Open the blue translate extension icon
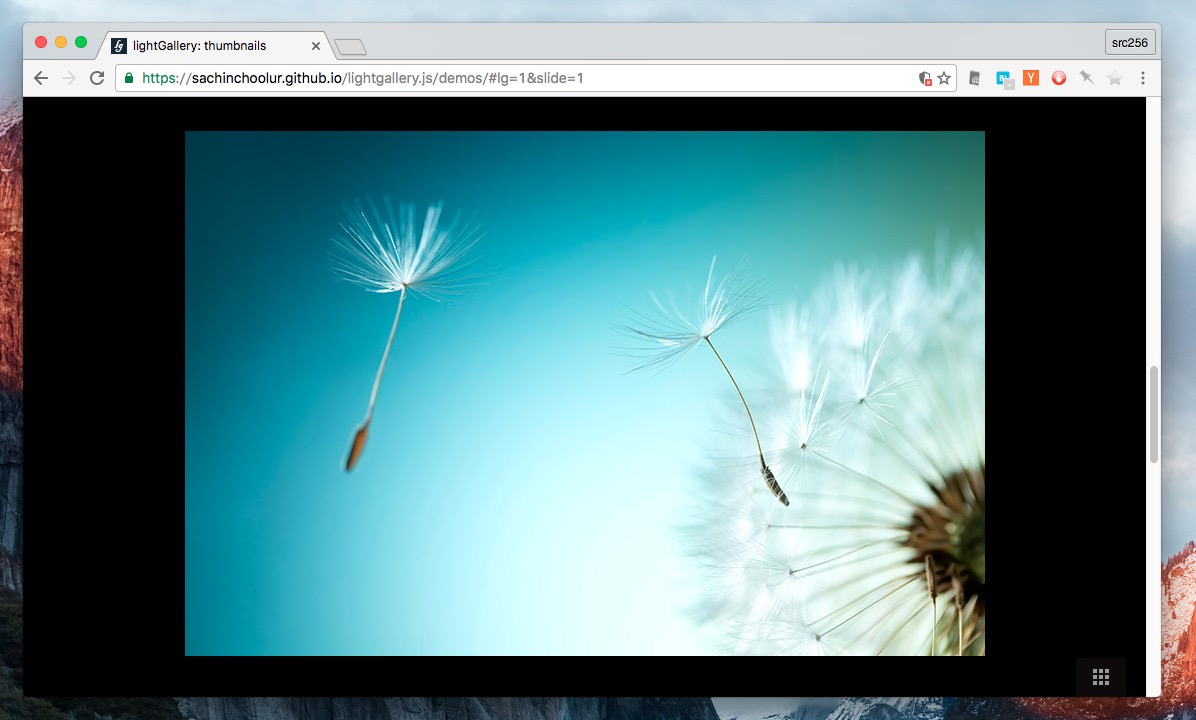 click(1004, 78)
